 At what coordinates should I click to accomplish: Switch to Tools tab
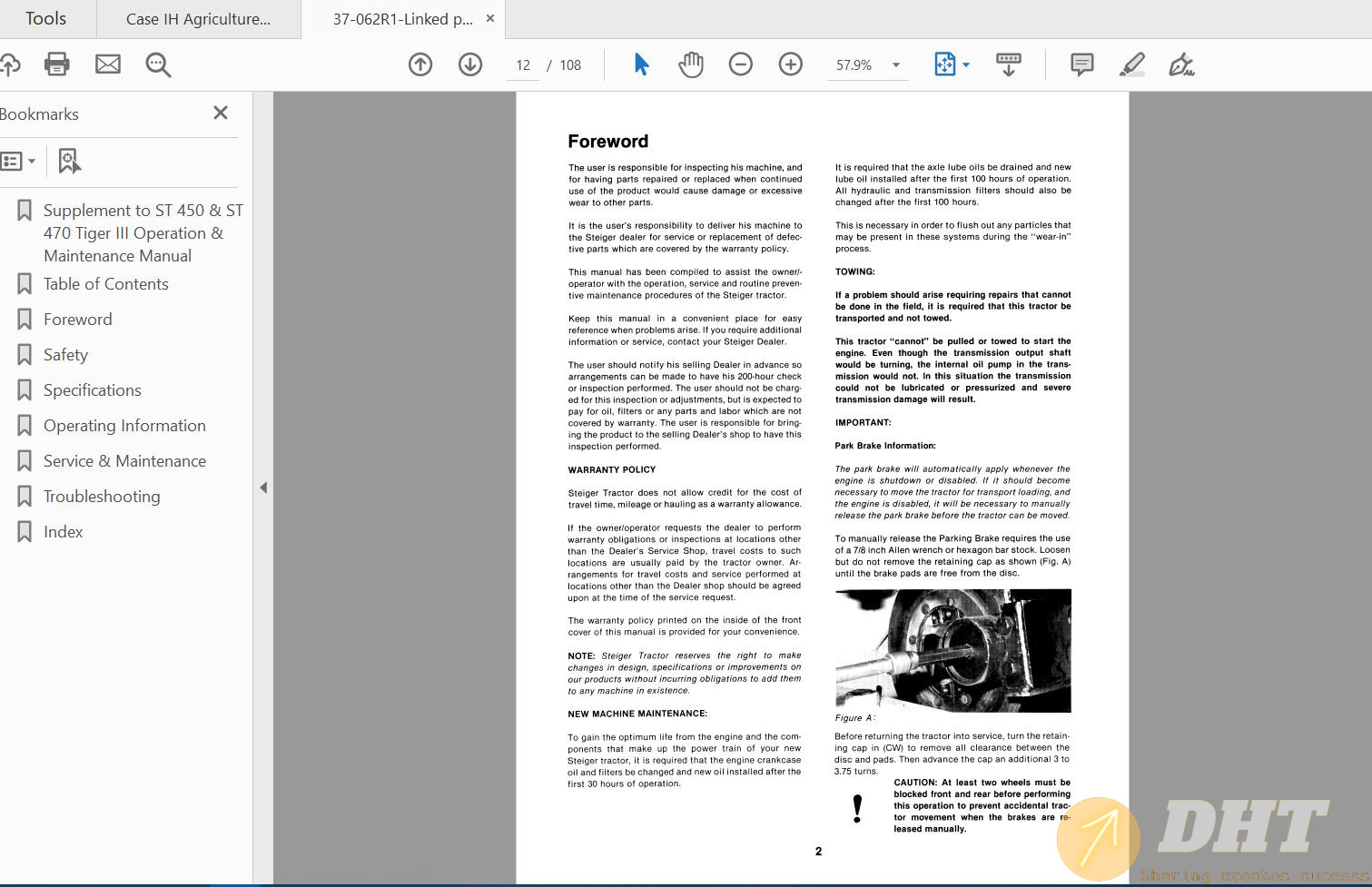point(45,18)
